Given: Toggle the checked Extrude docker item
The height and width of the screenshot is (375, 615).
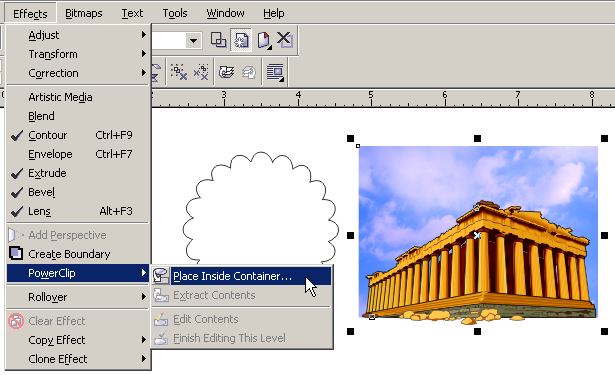Looking at the screenshot, I should point(78,173).
